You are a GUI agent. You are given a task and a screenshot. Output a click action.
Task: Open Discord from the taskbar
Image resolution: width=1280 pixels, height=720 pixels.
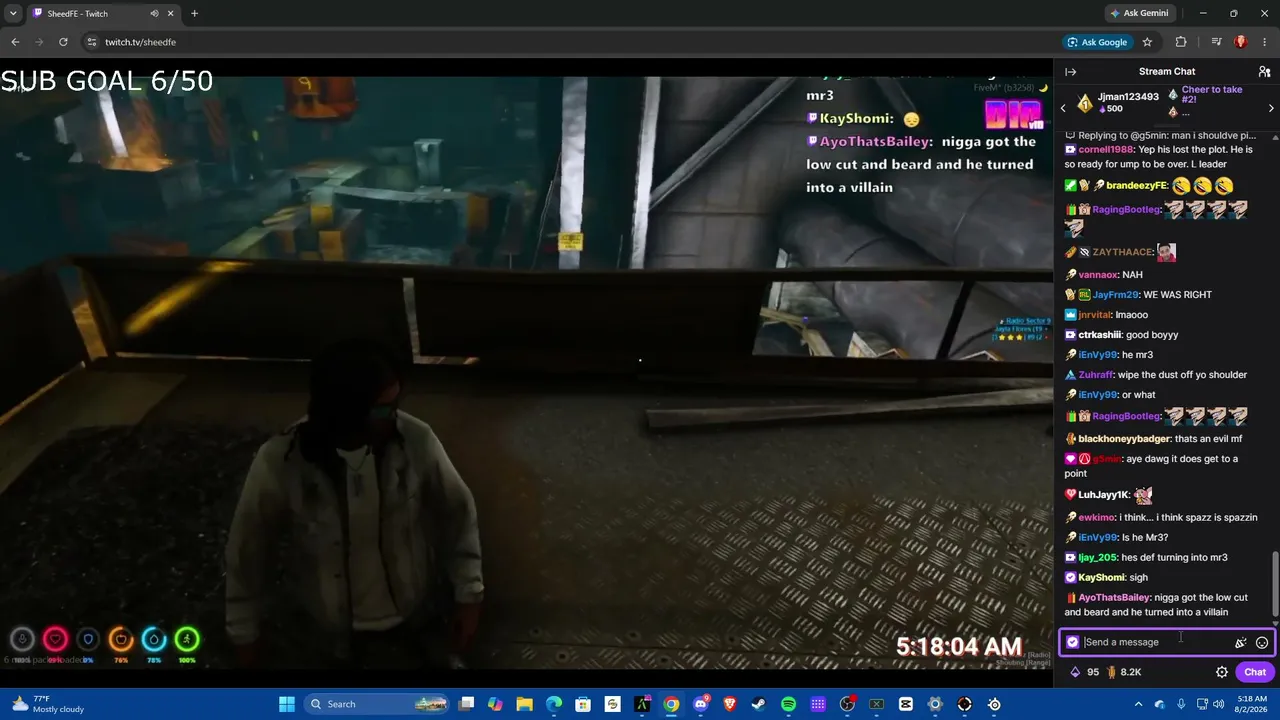coord(700,704)
